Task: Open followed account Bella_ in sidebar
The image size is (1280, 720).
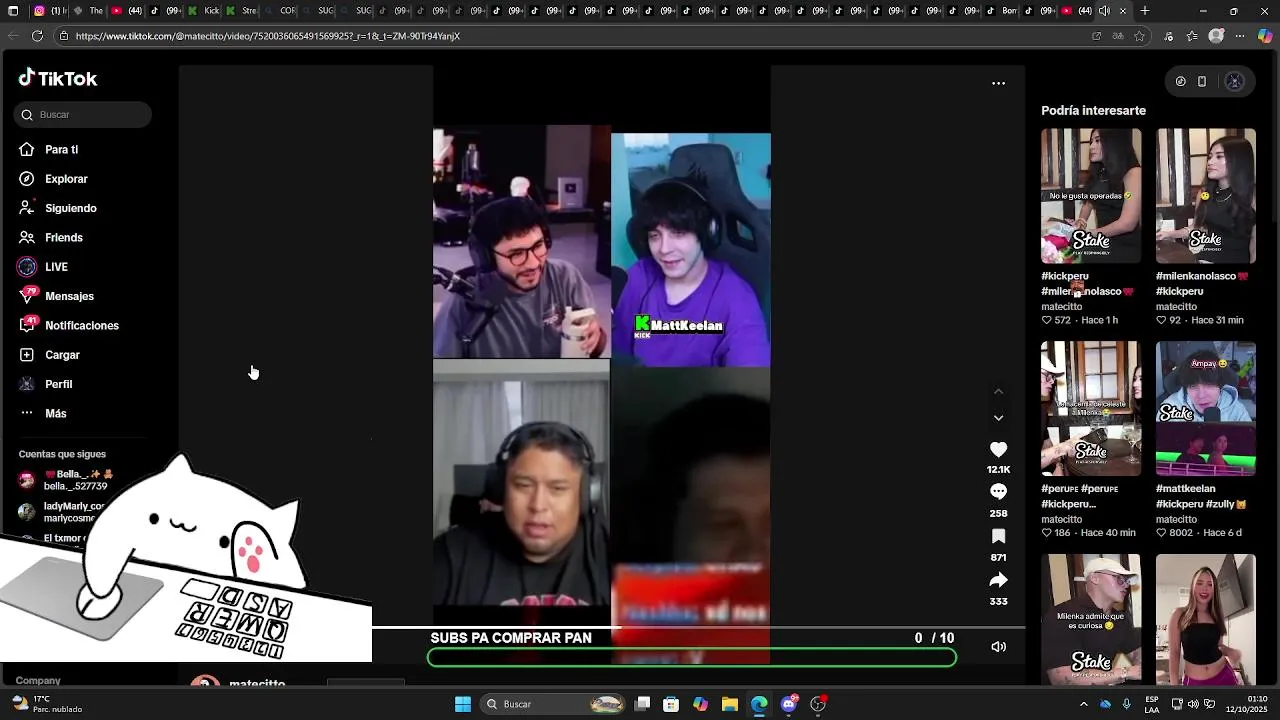Action: [x=75, y=480]
